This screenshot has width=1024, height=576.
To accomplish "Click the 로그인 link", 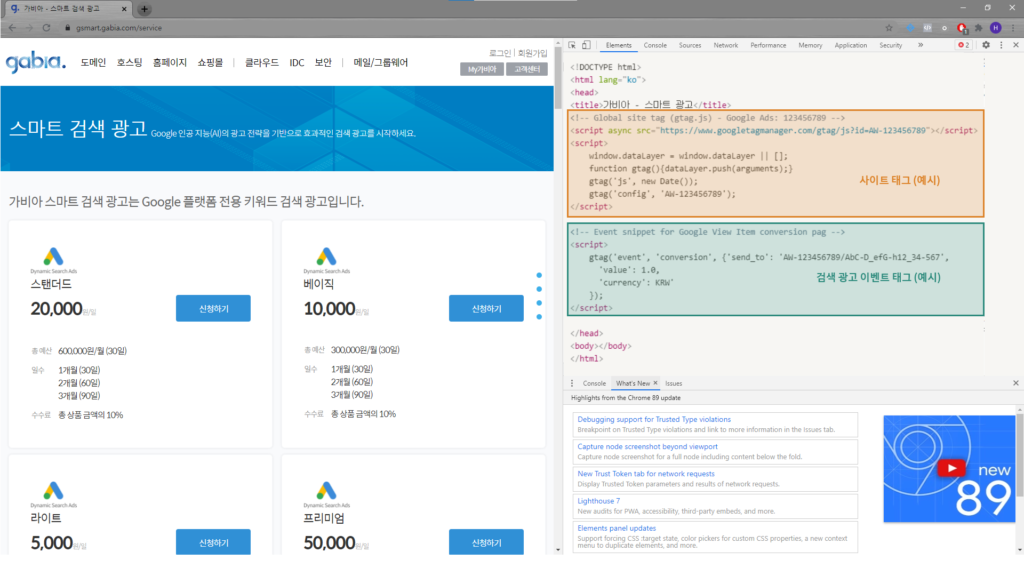I will click(500, 53).
